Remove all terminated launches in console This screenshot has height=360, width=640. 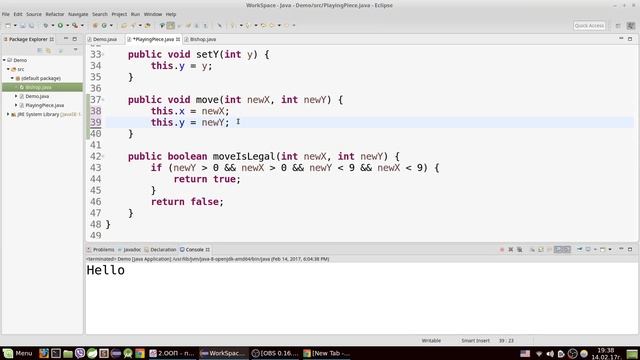click(x=519, y=249)
